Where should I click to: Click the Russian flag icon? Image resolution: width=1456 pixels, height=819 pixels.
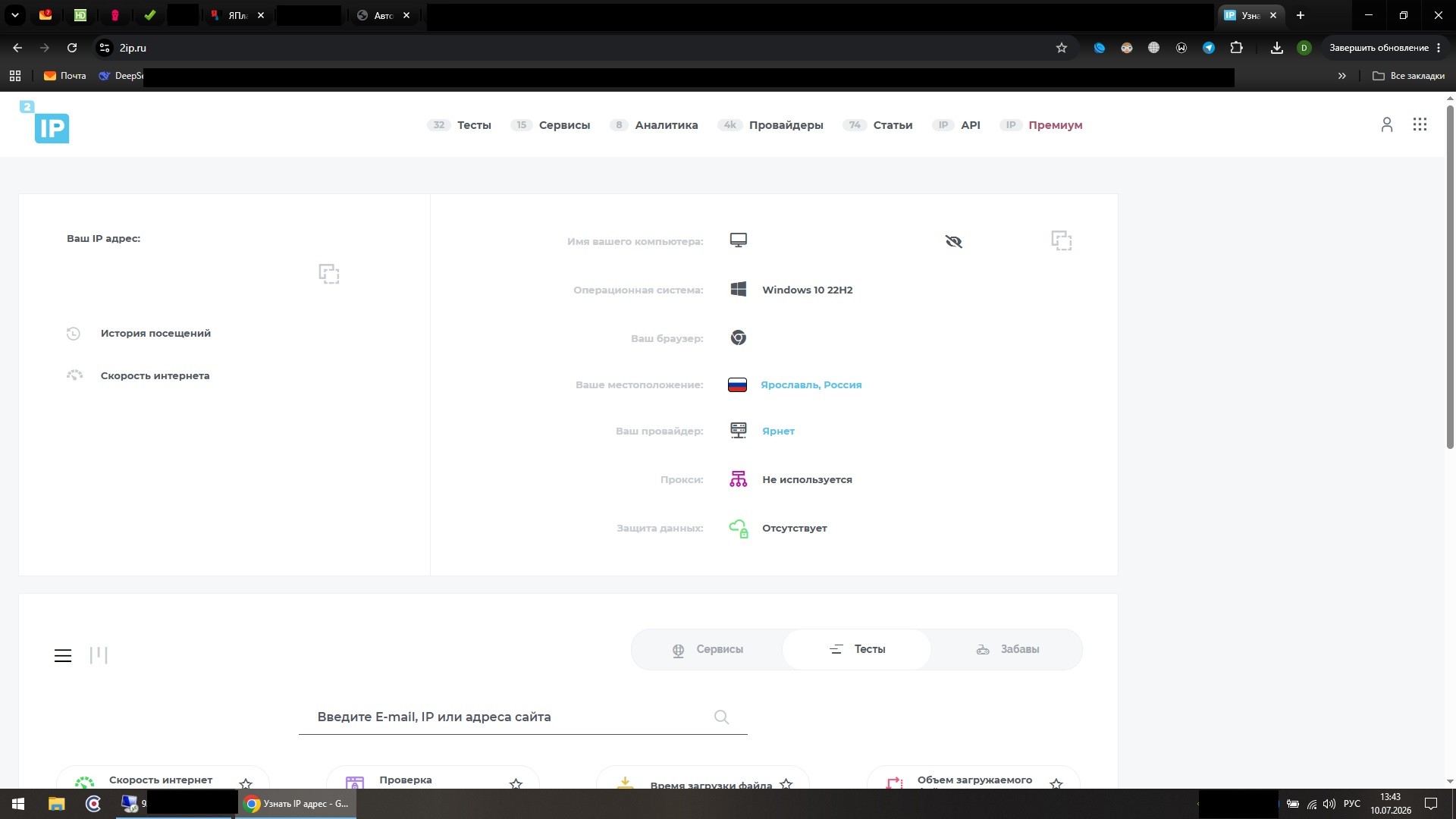click(737, 384)
